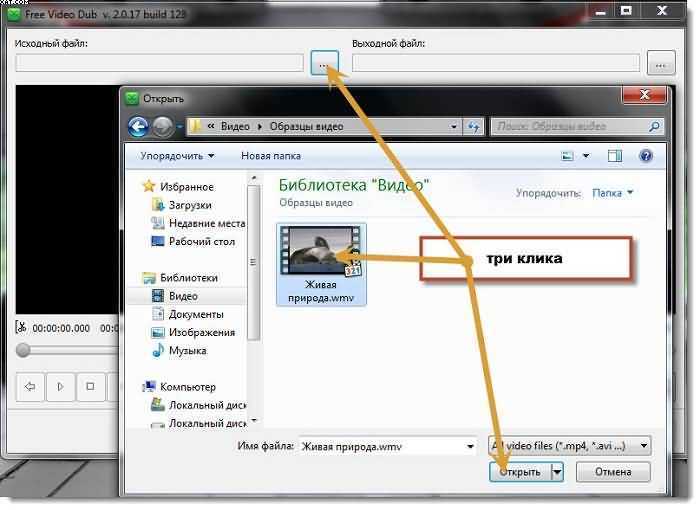
Task: Click Новая папка button
Action: coord(271,156)
